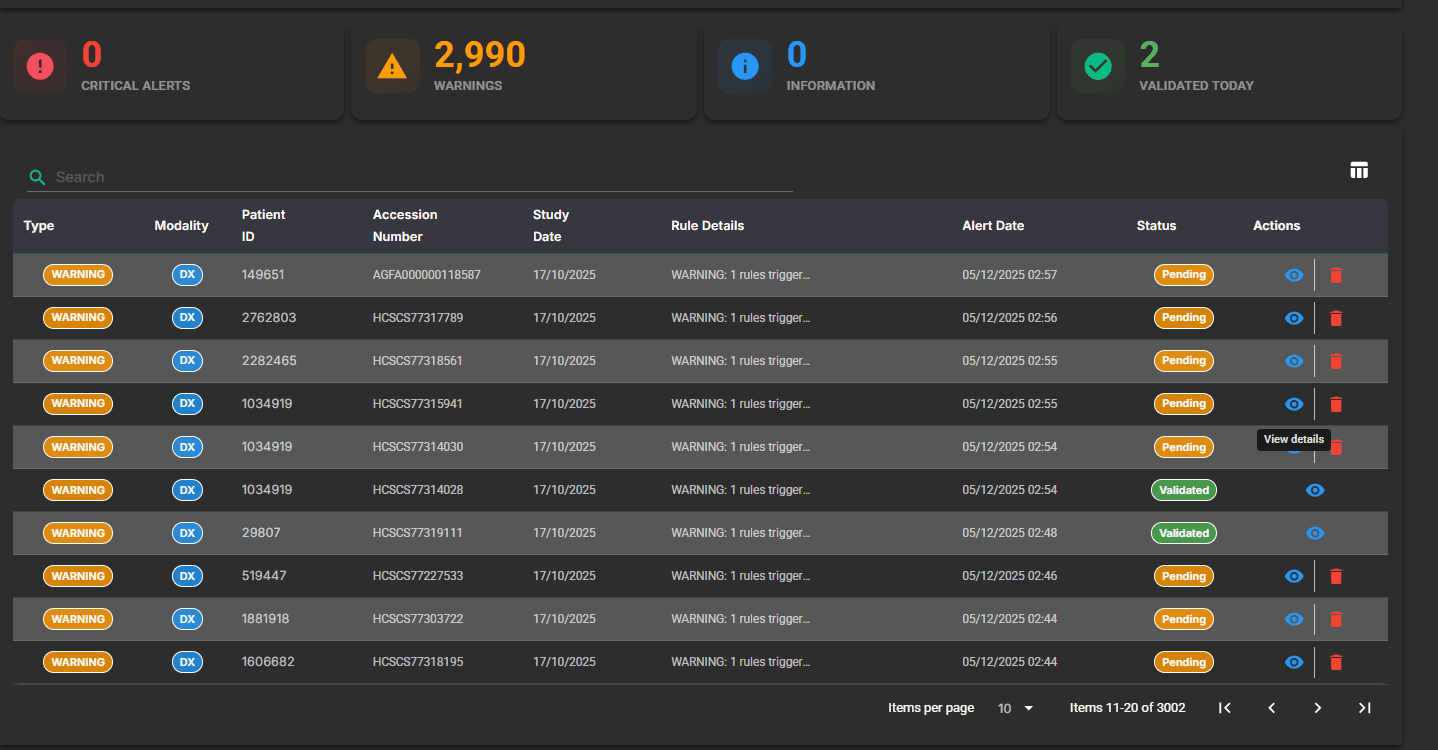Click the critical alerts red exclamation icon
The width and height of the screenshot is (1438, 750).
tap(40, 67)
